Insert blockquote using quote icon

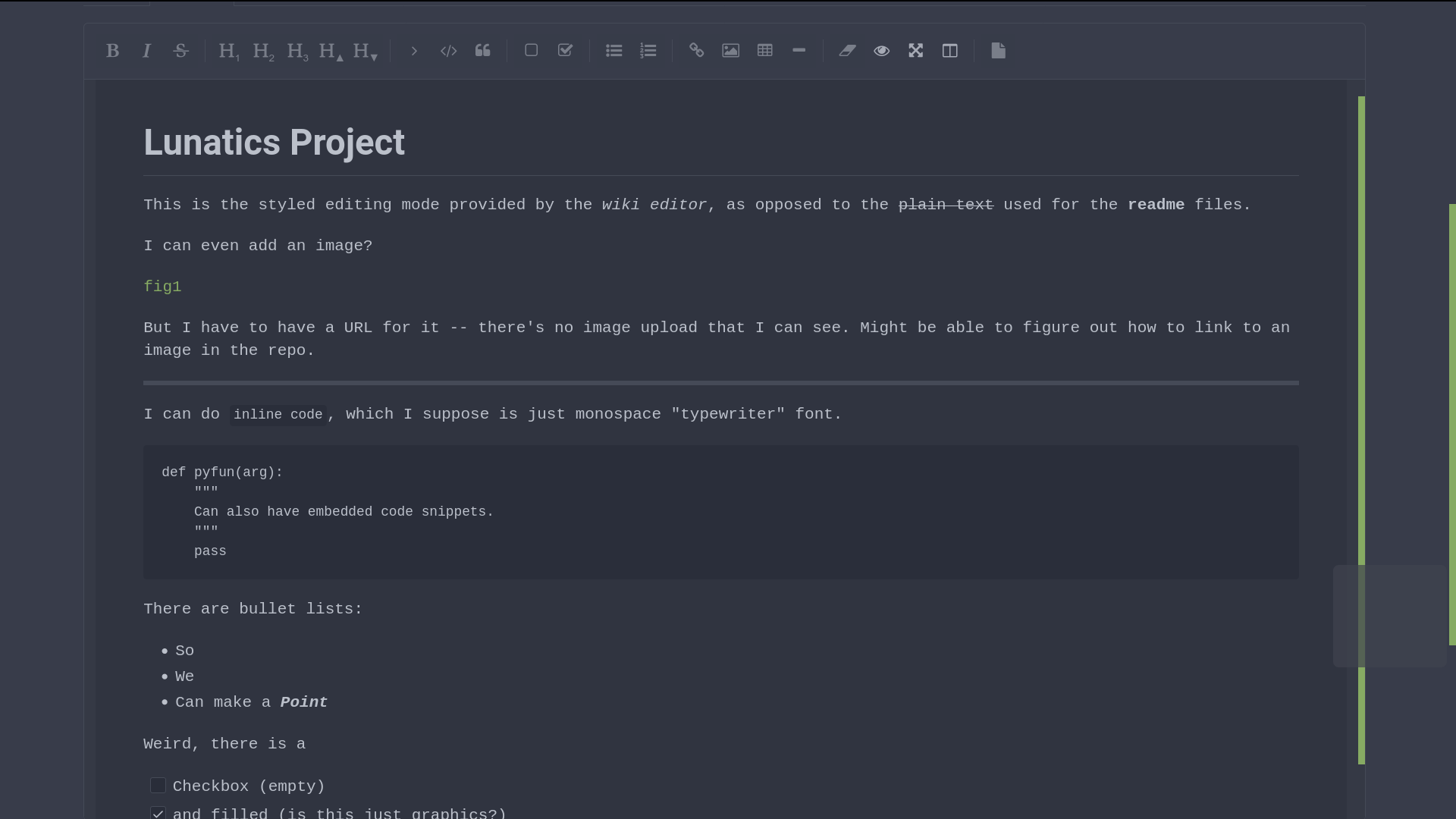pyautogui.click(x=483, y=51)
